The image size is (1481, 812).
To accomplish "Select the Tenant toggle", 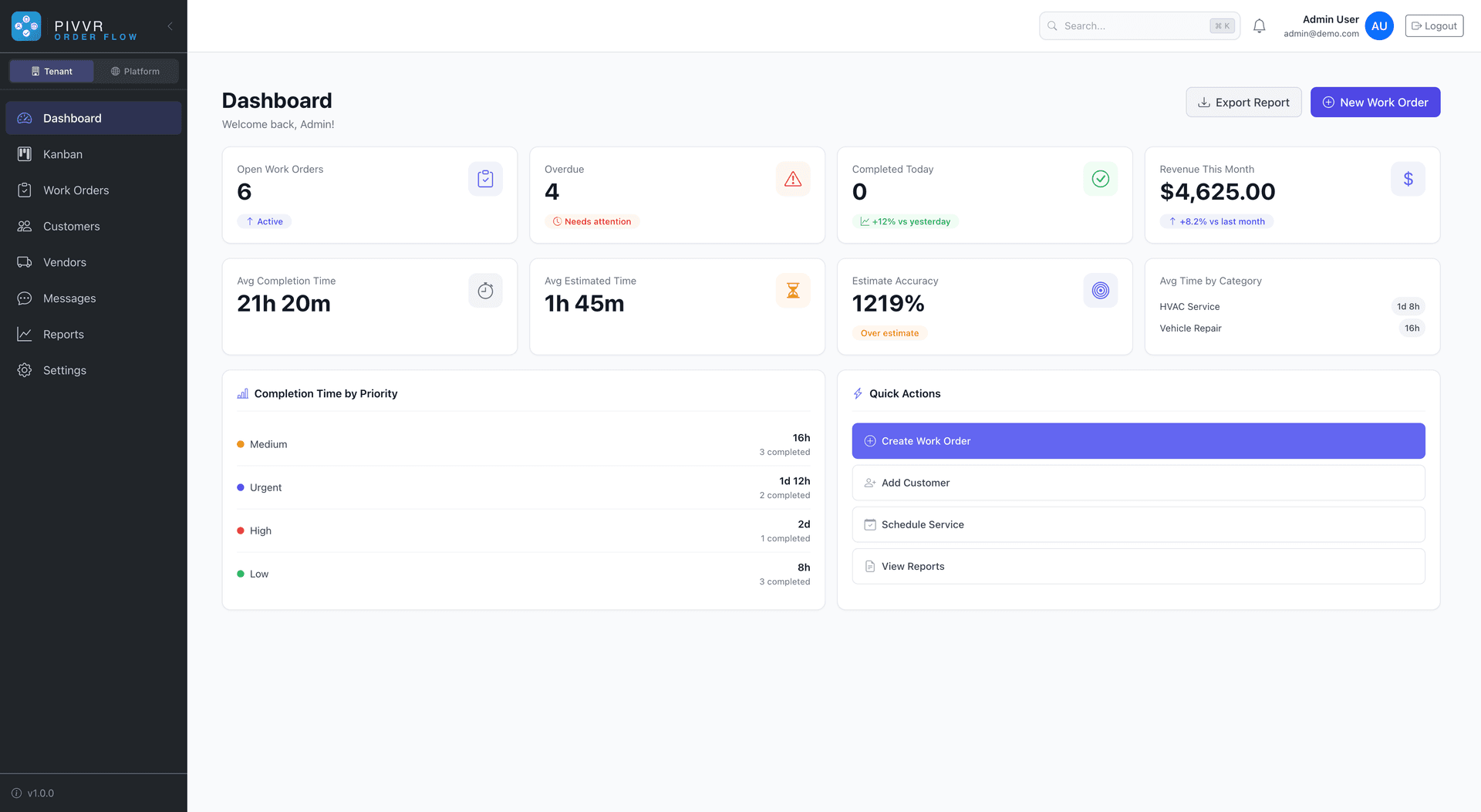I will pos(51,71).
